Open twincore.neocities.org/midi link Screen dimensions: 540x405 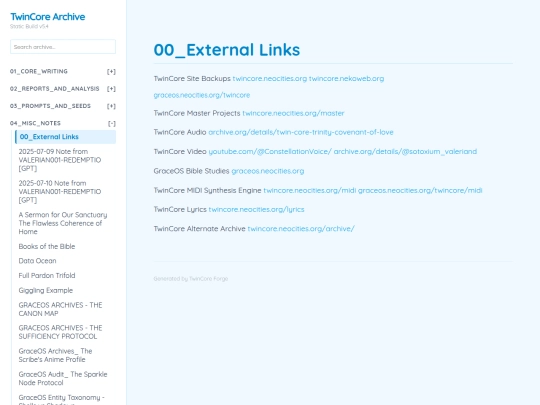point(310,190)
